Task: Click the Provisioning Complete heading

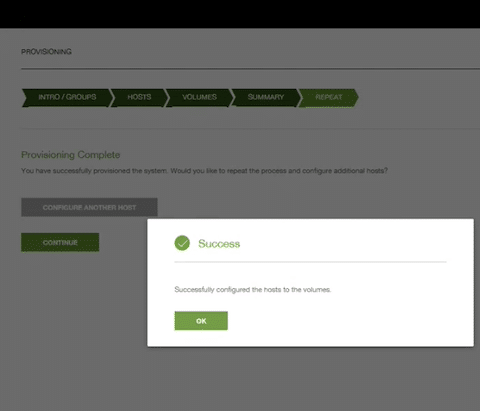Action: coord(70,155)
